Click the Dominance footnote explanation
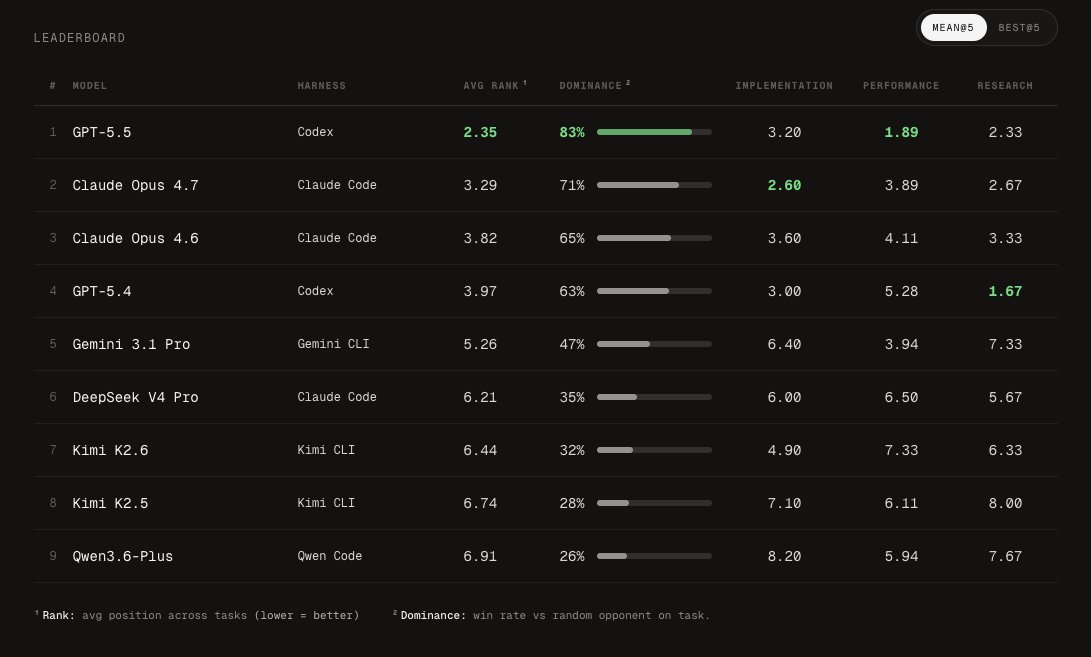 click(552, 615)
